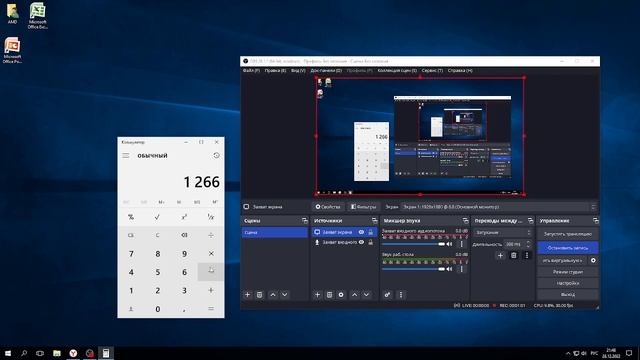Click calculator backspace key
Viewport: 640px width, 360px height.
coord(184,235)
